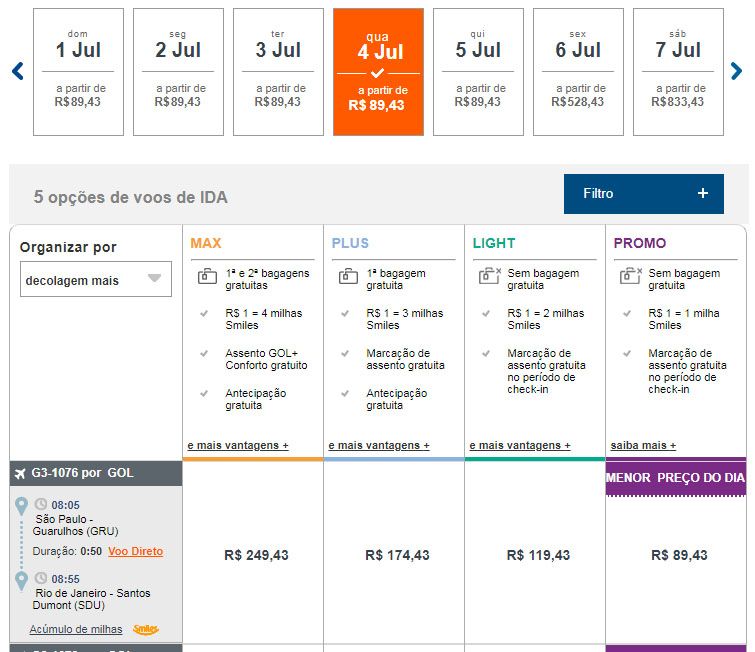The height and width of the screenshot is (652, 755).
Task: Click the departure location pin icon
Action: (21, 506)
